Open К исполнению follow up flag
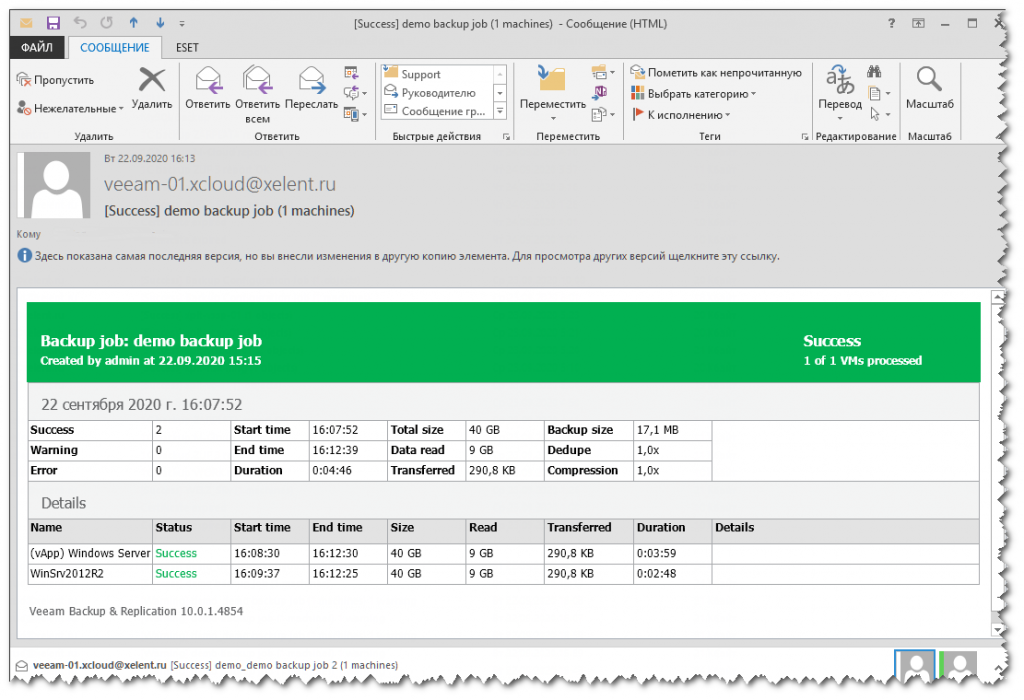This screenshot has width=1024, height=700. 681,115
